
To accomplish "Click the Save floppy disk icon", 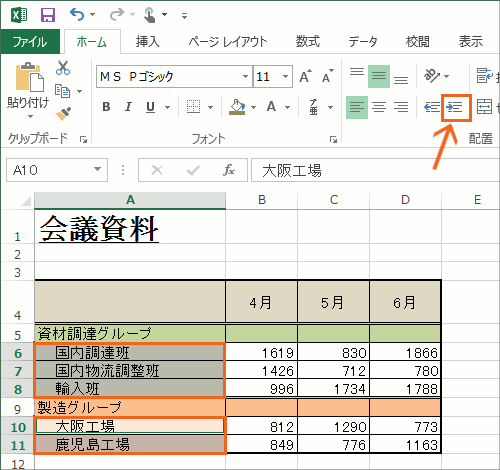I will click(x=48, y=15).
